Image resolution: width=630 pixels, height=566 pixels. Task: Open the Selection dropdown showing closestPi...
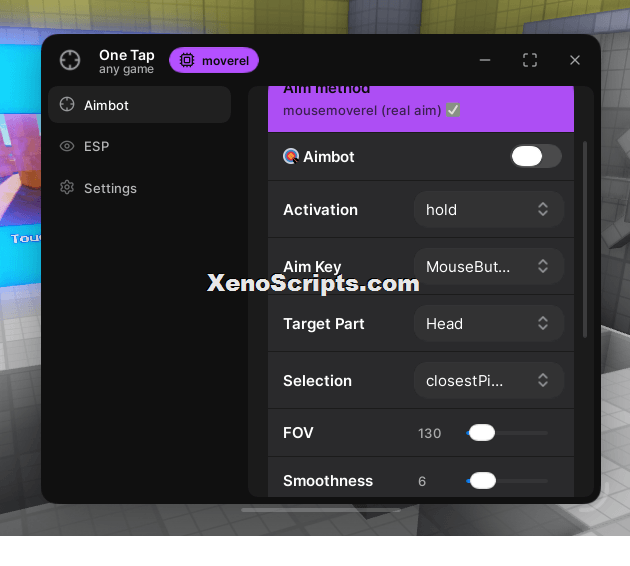pyautogui.click(x=489, y=380)
